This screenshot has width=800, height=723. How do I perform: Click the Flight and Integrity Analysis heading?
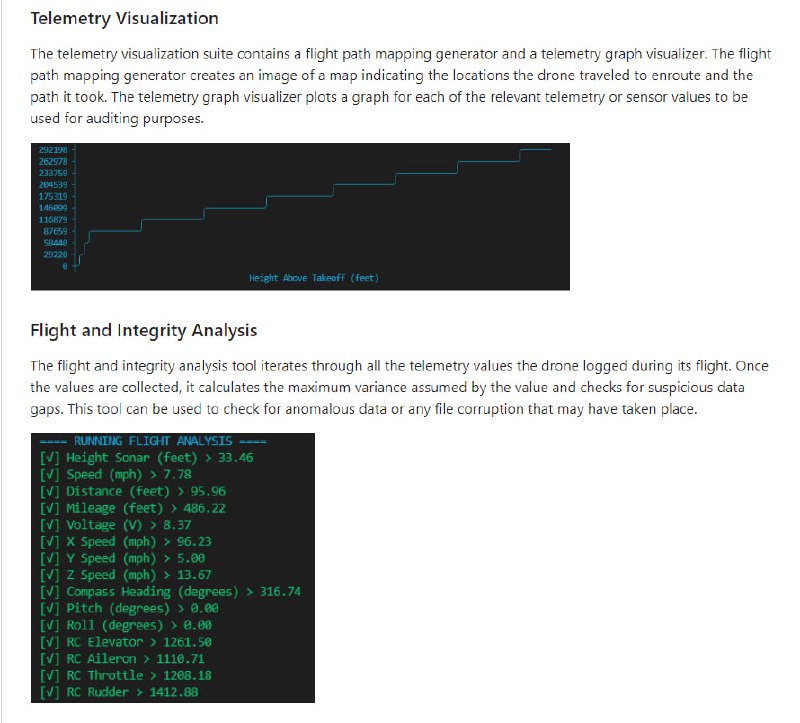coord(143,330)
